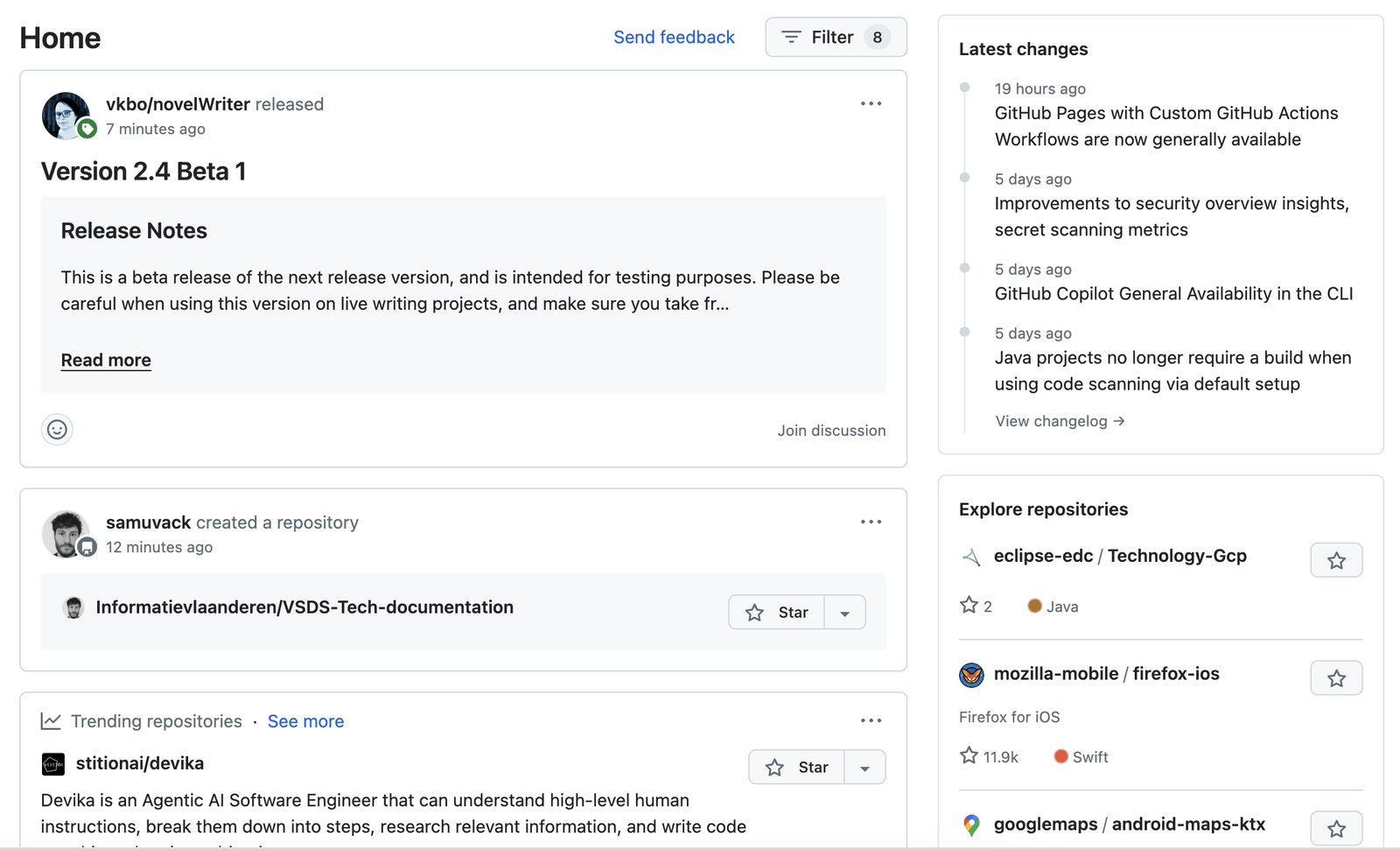Star the VSDS-Tech-documentation repository
1400x849 pixels.
tap(776, 612)
